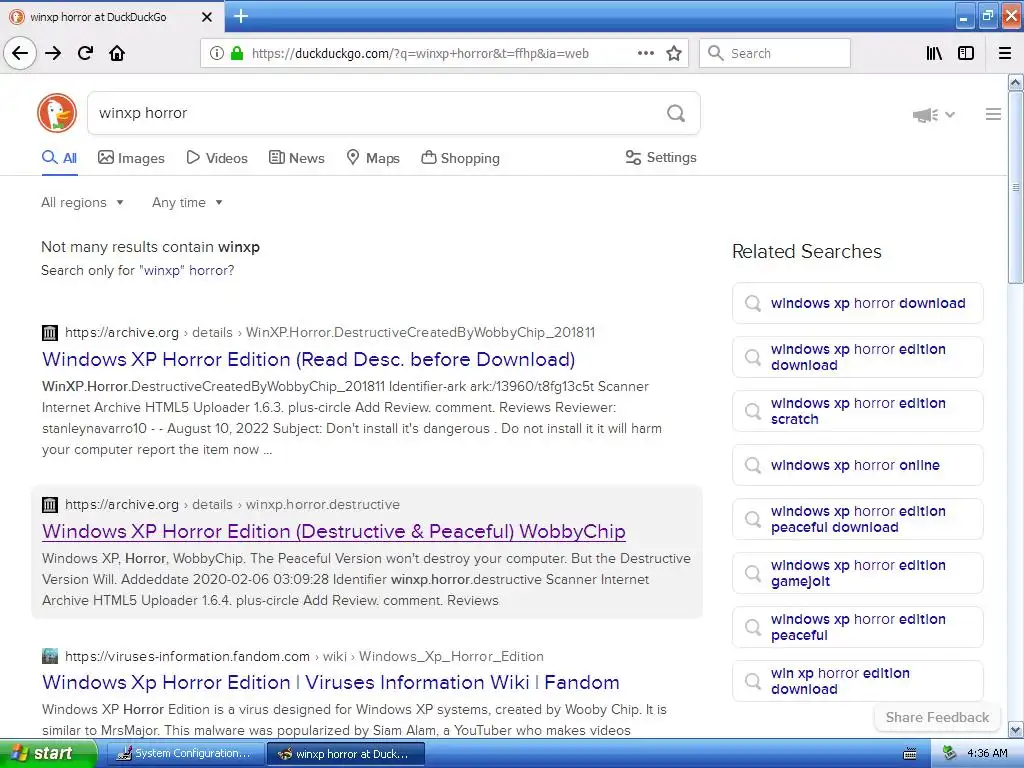Click the network tray icon near clock

950,754
